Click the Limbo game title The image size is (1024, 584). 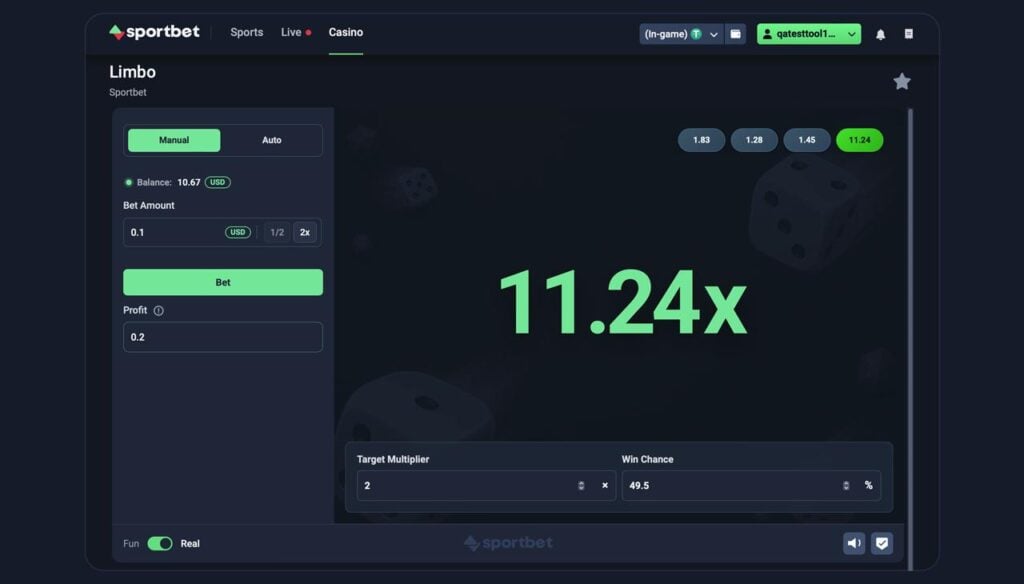coord(133,72)
